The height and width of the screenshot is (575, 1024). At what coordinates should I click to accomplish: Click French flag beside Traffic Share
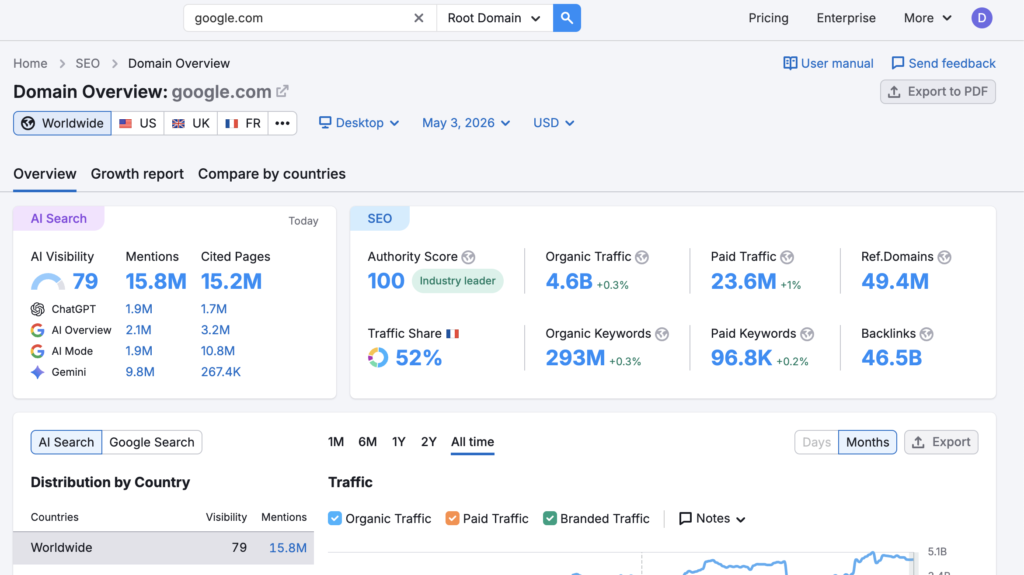click(x=453, y=334)
